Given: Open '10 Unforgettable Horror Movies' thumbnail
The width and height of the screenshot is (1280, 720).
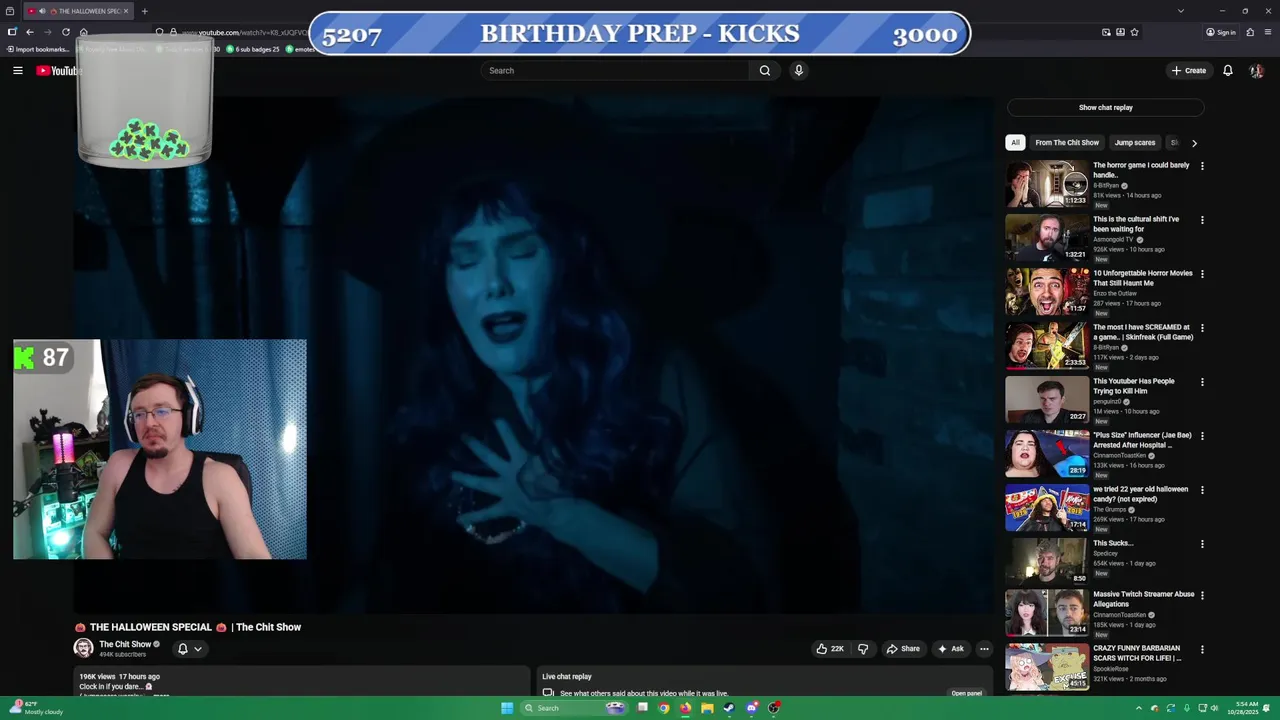Looking at the screenshot, I should (x=1047, y=291).
